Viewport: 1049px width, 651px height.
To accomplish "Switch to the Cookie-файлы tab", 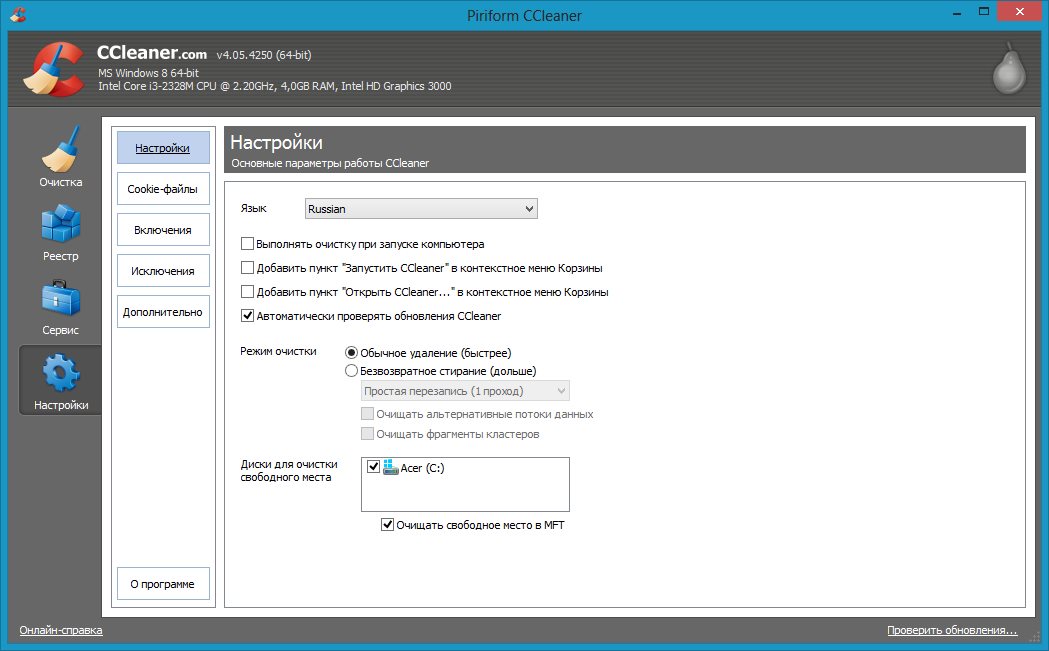I will point(163,189).
